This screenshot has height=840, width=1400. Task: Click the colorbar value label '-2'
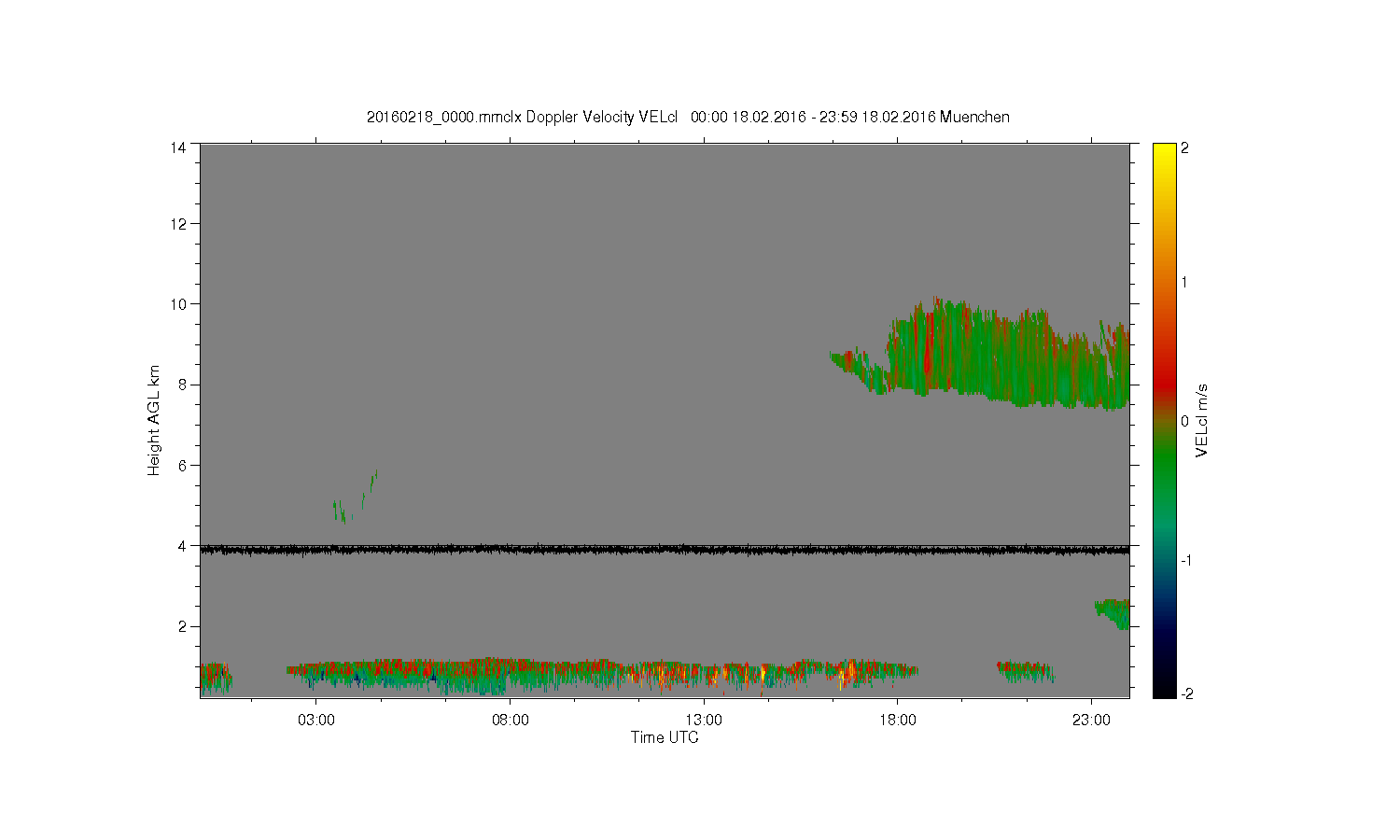click(1186, 694)
